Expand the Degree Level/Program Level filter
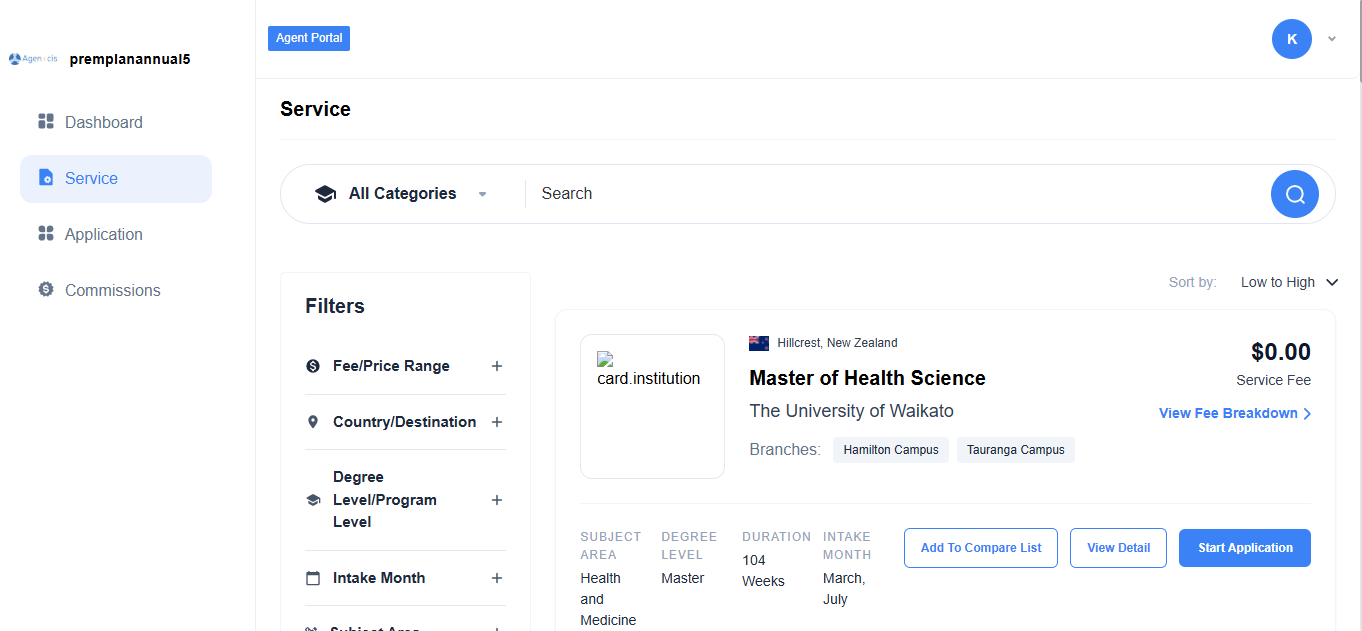The width and height of the screenshot is (1362, 631). coord(497,500)
